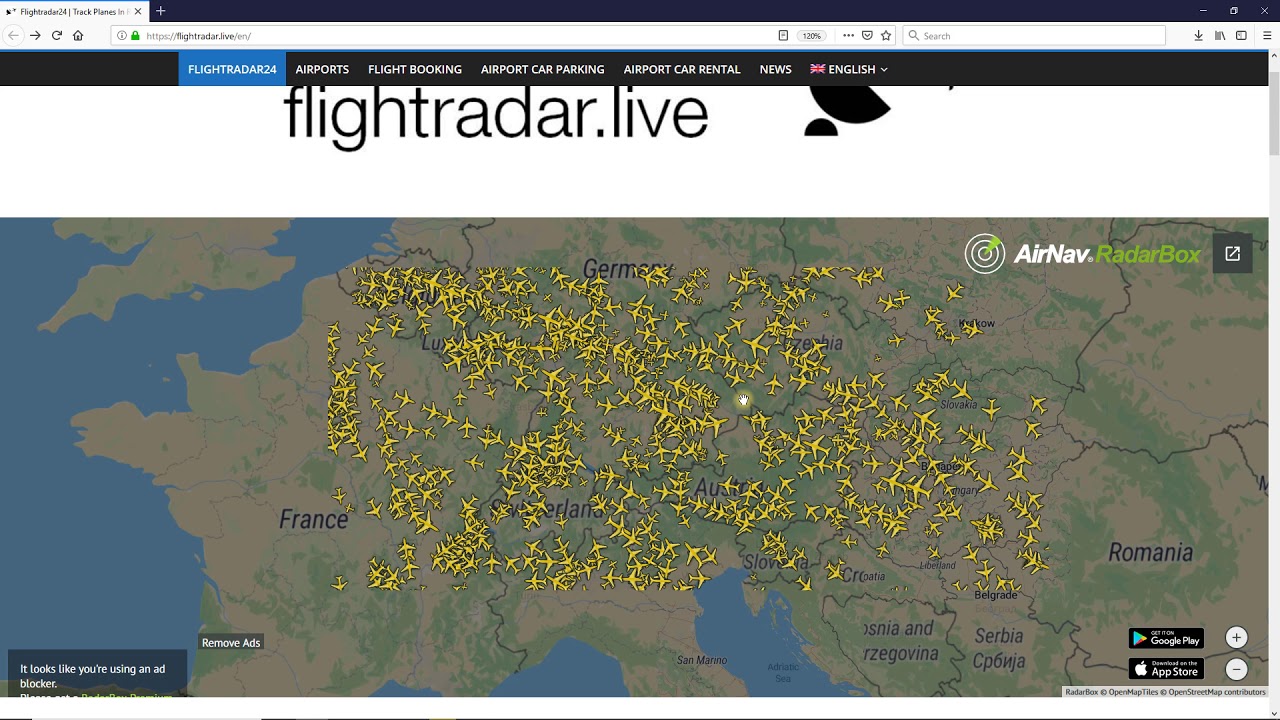1280x720 pixels.
Task: Click the Remove Ads button
Action: 231,643
